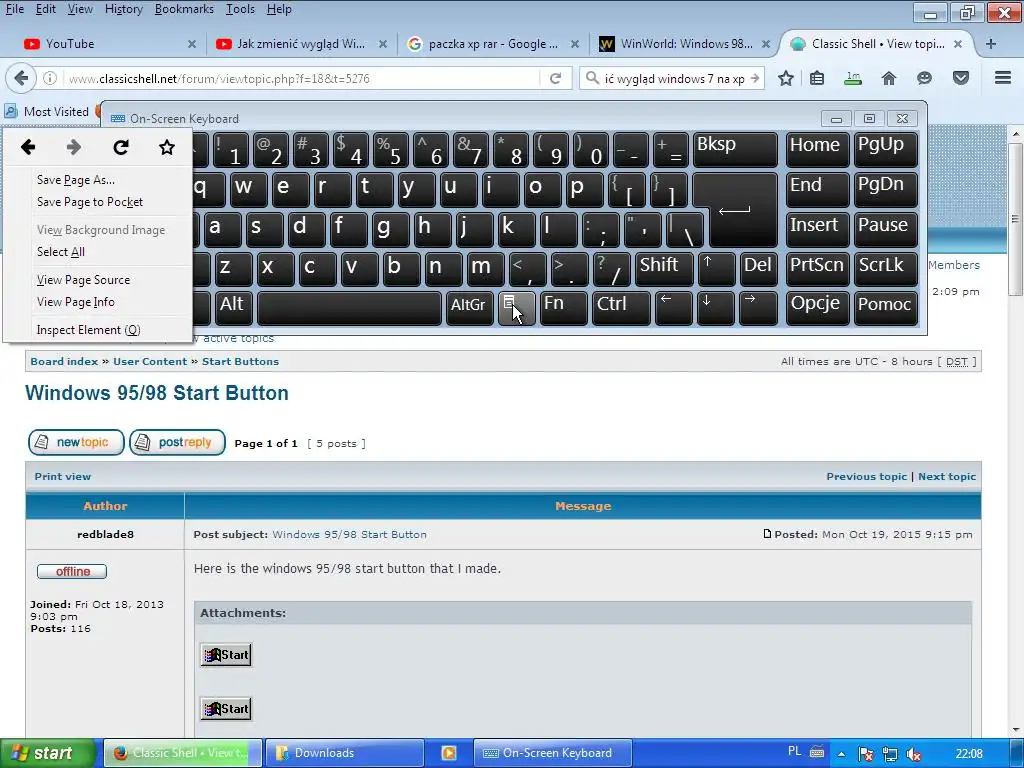
Task: Toggle the AltGr key on keyboard
Action: pos(469,308)
